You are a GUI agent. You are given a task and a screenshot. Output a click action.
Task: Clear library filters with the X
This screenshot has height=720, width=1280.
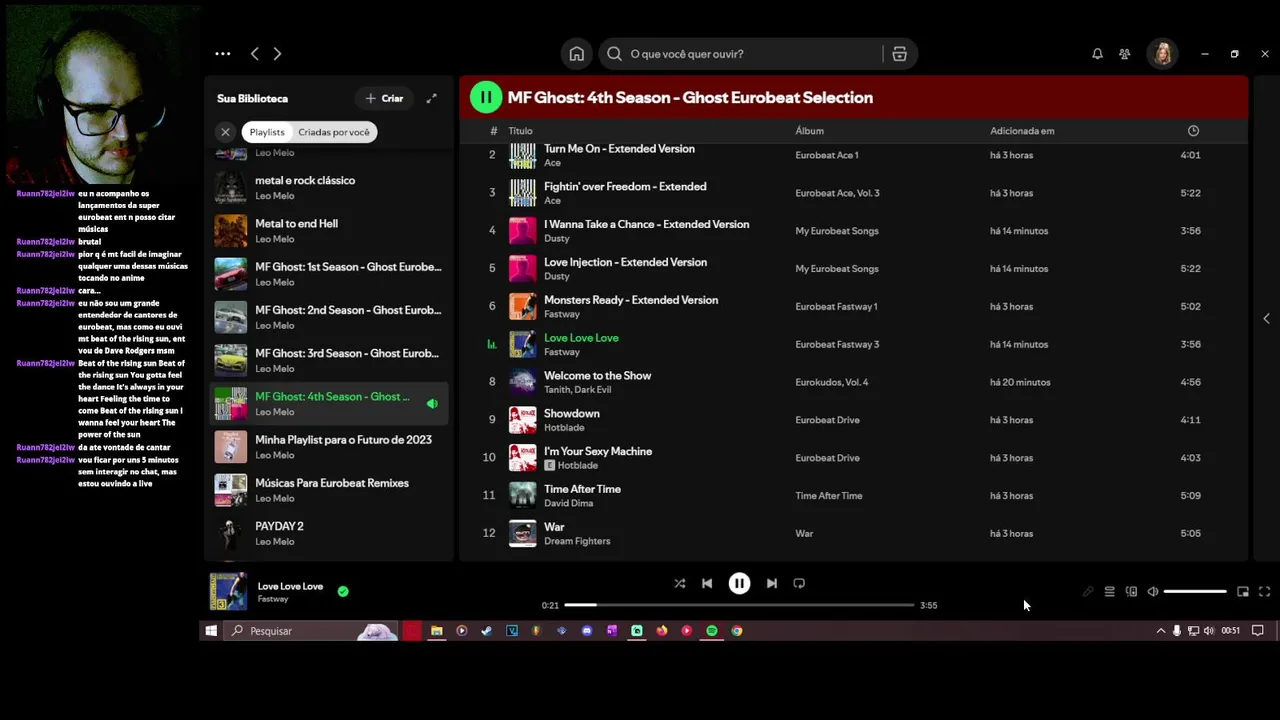(x=225, y=132)
